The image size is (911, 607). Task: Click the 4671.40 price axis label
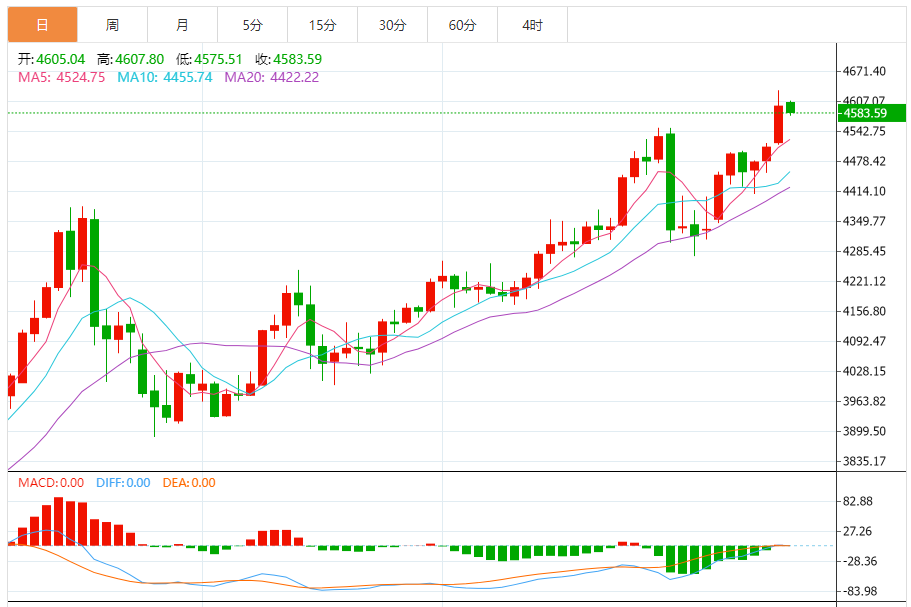pyautogui.click(x=865, y=71)
